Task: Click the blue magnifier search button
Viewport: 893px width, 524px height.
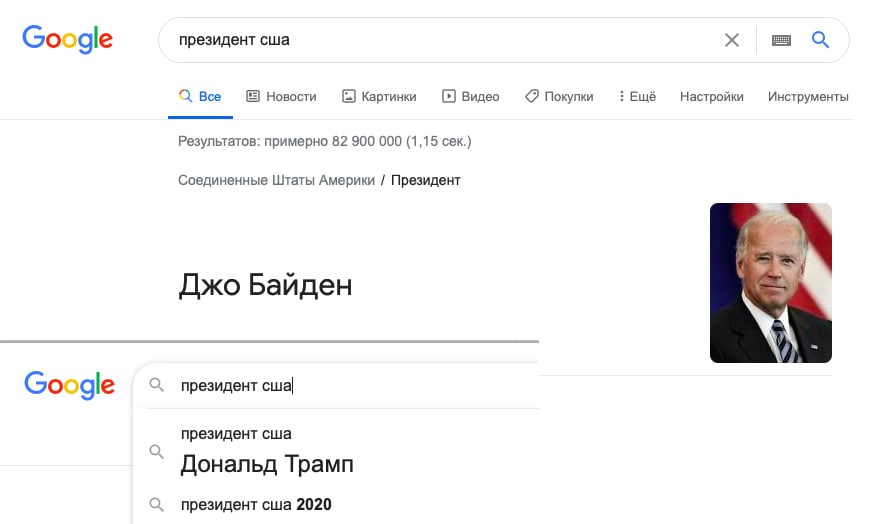Action: coord(820,39)
